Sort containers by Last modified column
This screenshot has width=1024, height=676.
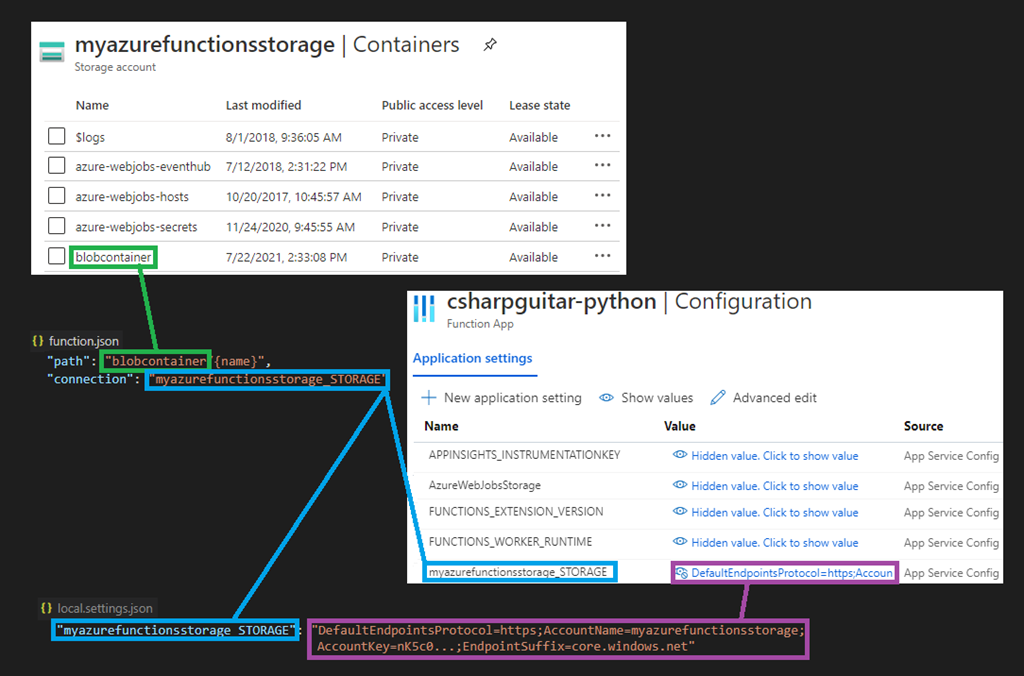click(x=263, y=105)
